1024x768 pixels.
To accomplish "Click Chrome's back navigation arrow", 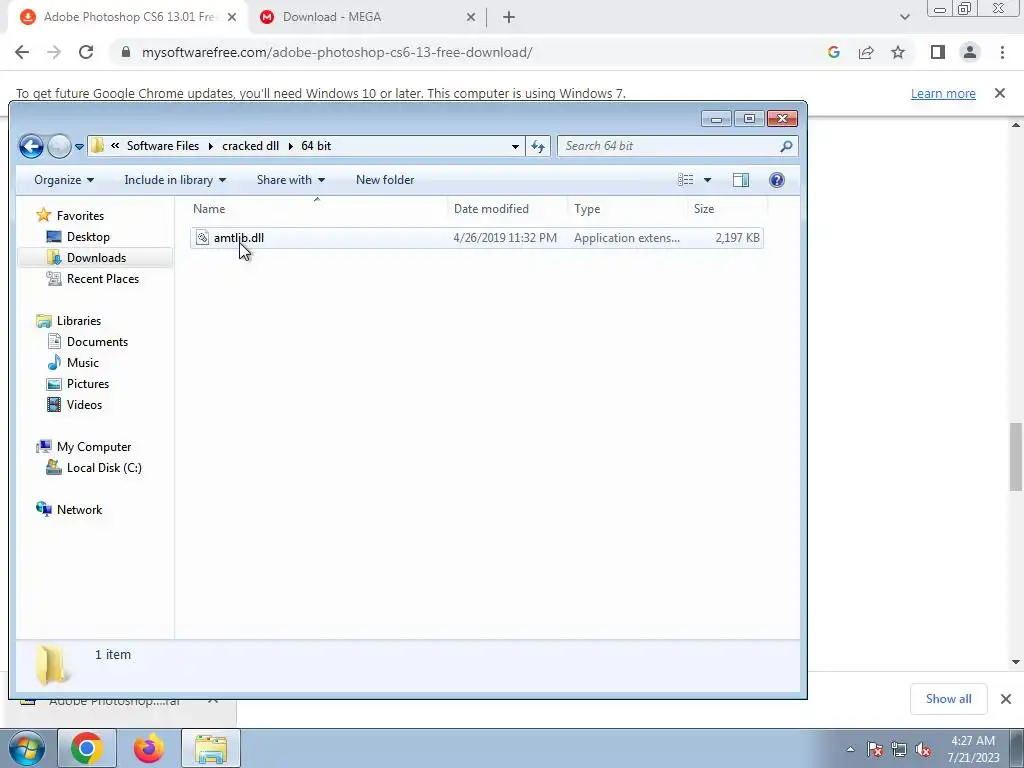I will (22, 52).
